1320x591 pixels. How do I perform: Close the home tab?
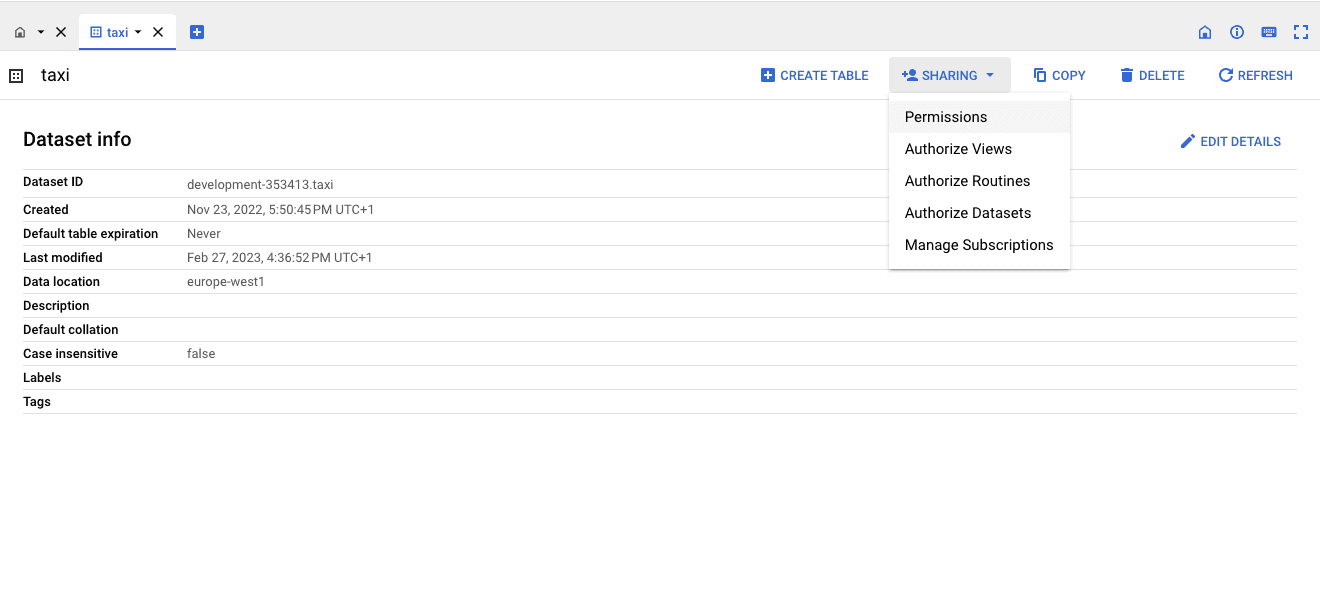click(61, 32)
